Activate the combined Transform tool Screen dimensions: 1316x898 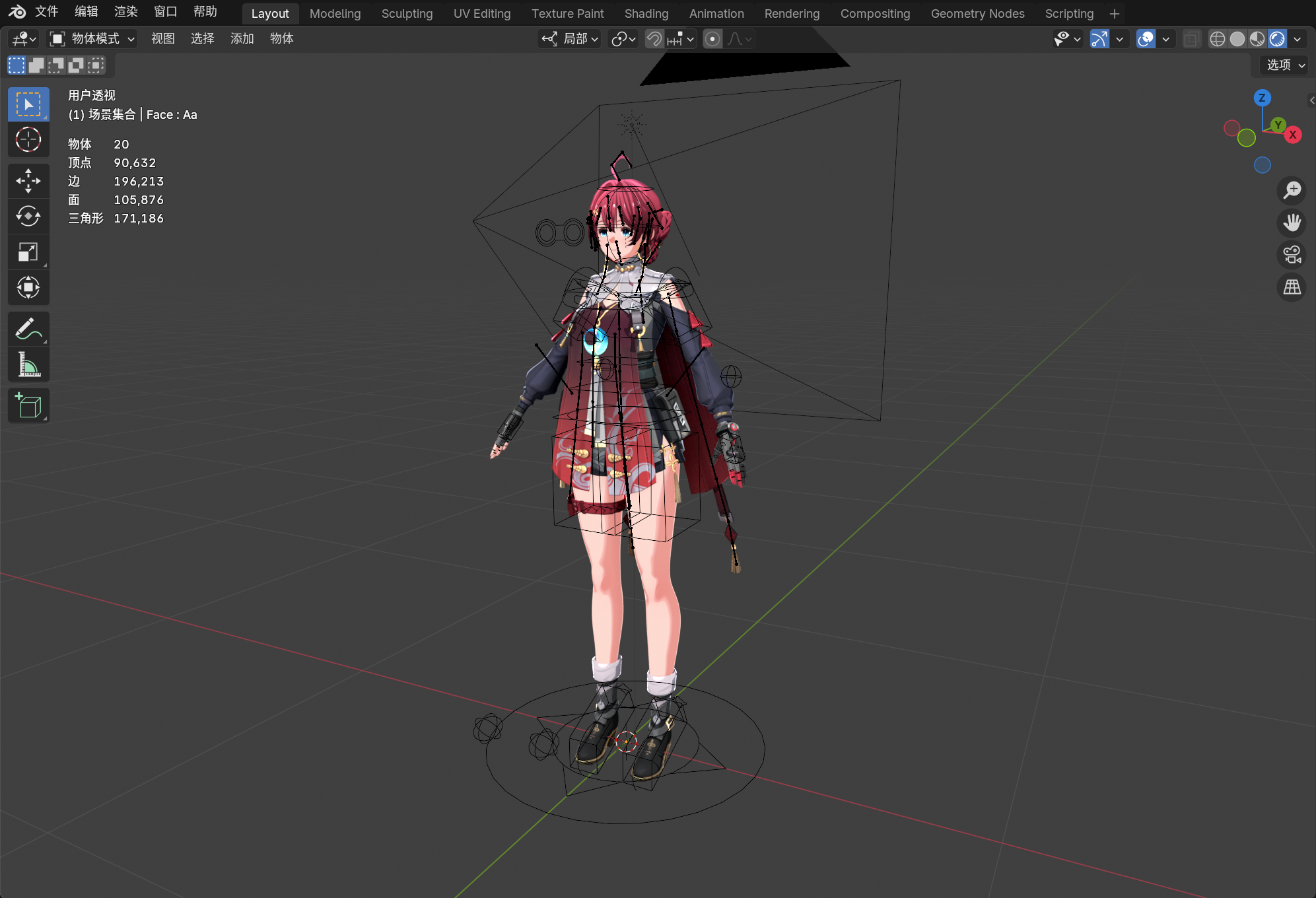coord(28,287)
